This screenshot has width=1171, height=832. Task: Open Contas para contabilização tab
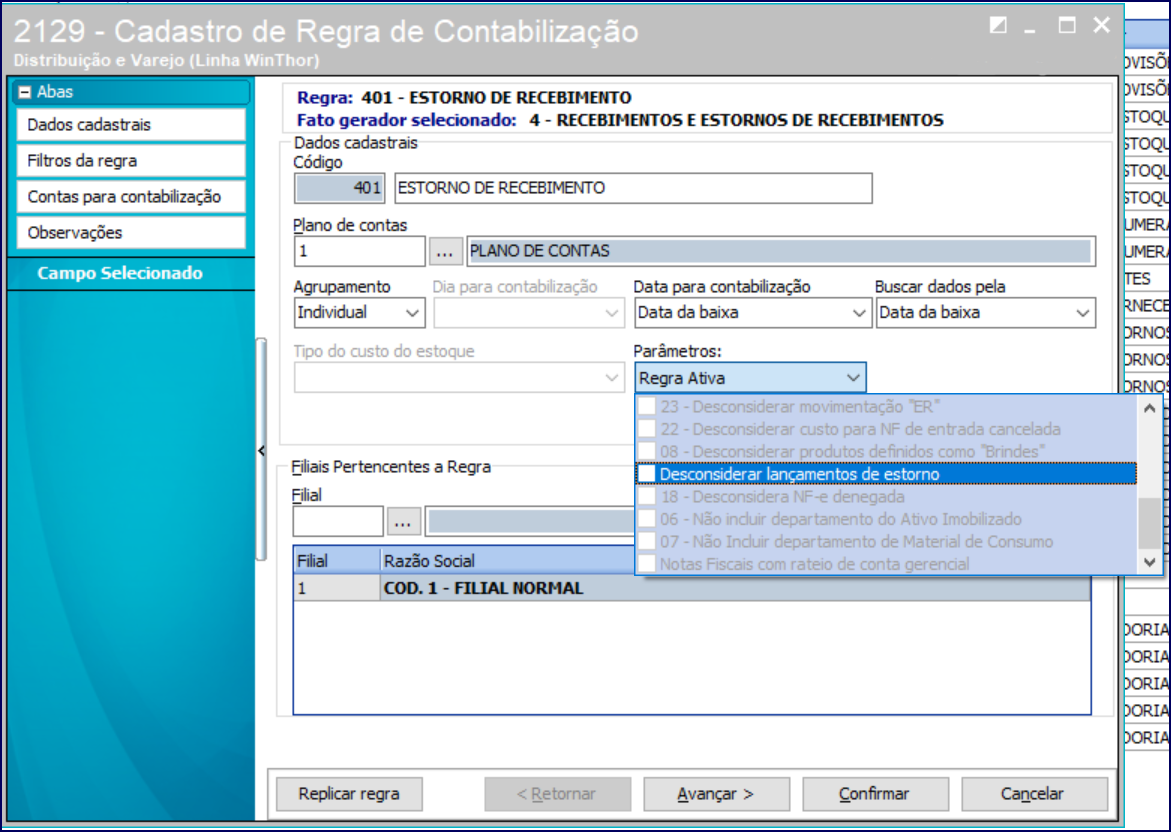(x=131, y=196)
